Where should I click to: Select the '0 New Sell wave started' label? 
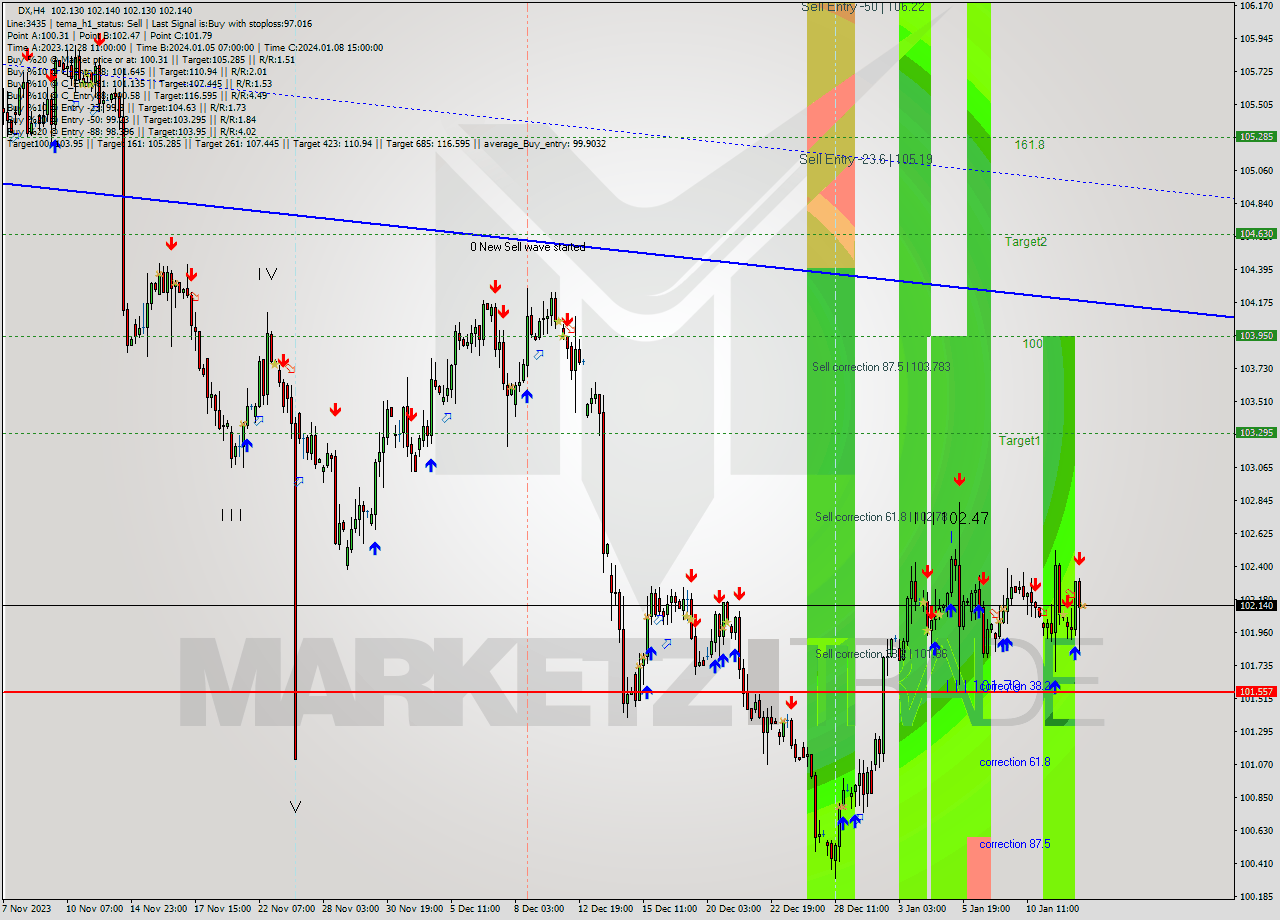528,247
